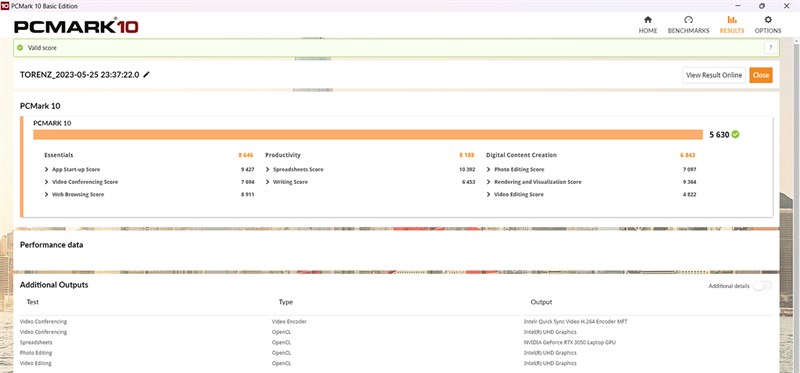The image size is (800, 373).
Task: Click the PCMark 10 logo
Action: point(76,27)
